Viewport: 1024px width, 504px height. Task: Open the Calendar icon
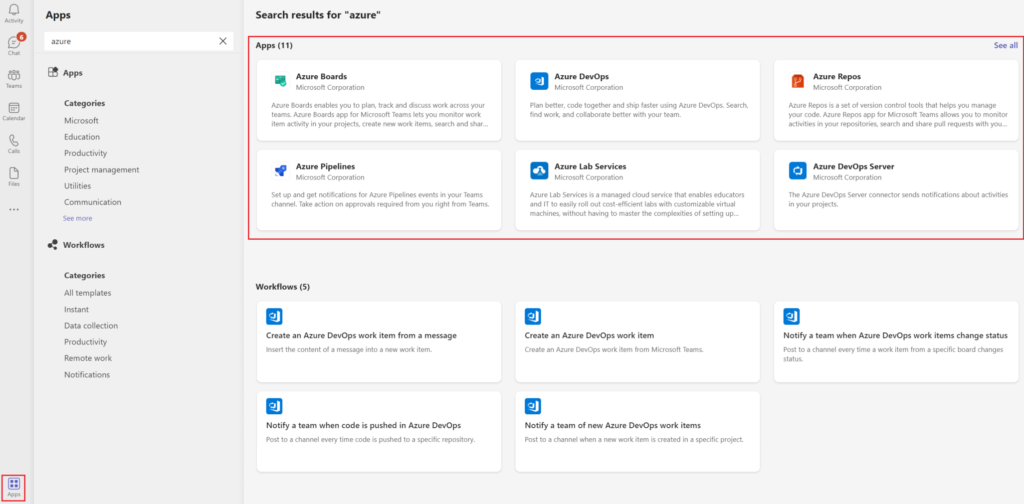pyautogui.click(x=14, y=110)
